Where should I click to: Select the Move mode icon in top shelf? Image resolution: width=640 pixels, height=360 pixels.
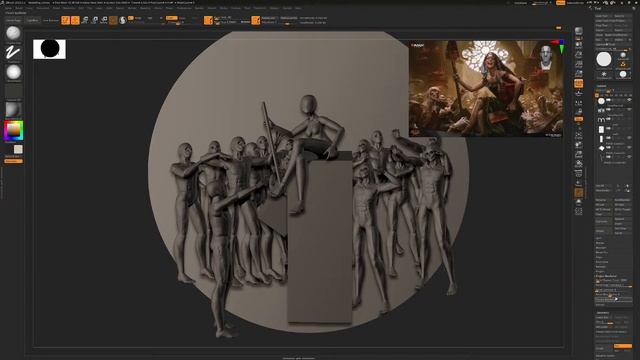[x=84, y=20]
